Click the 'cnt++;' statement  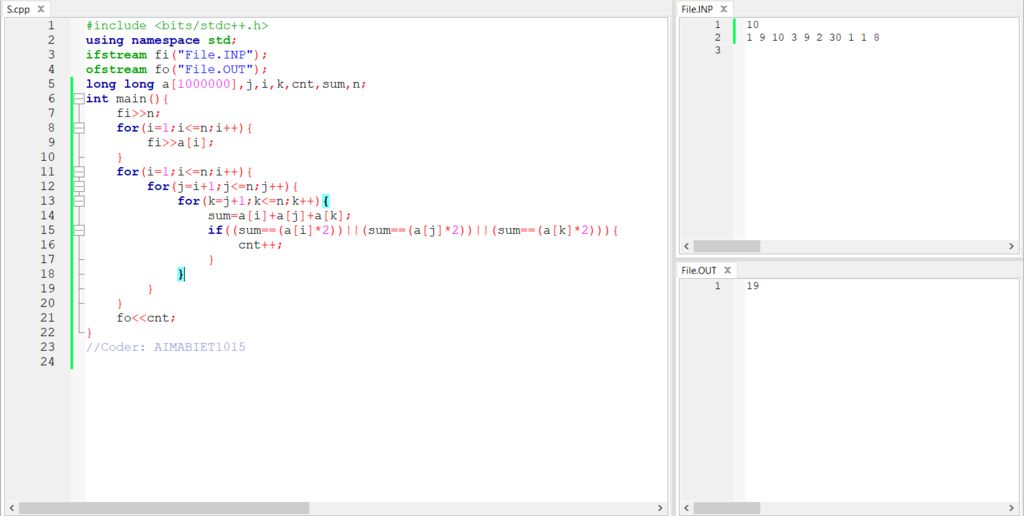[x=261, y=245]
